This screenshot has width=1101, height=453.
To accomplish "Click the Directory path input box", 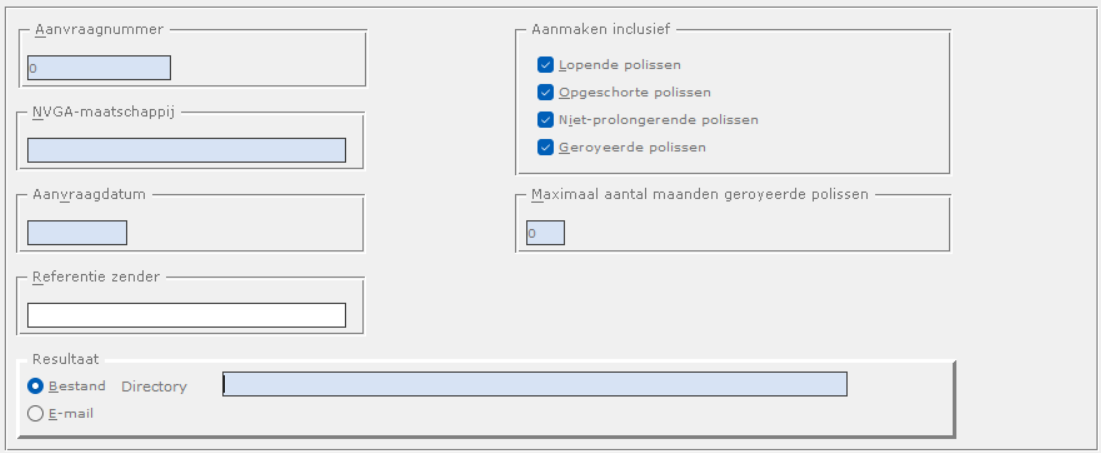I will (x=535, y=385).
